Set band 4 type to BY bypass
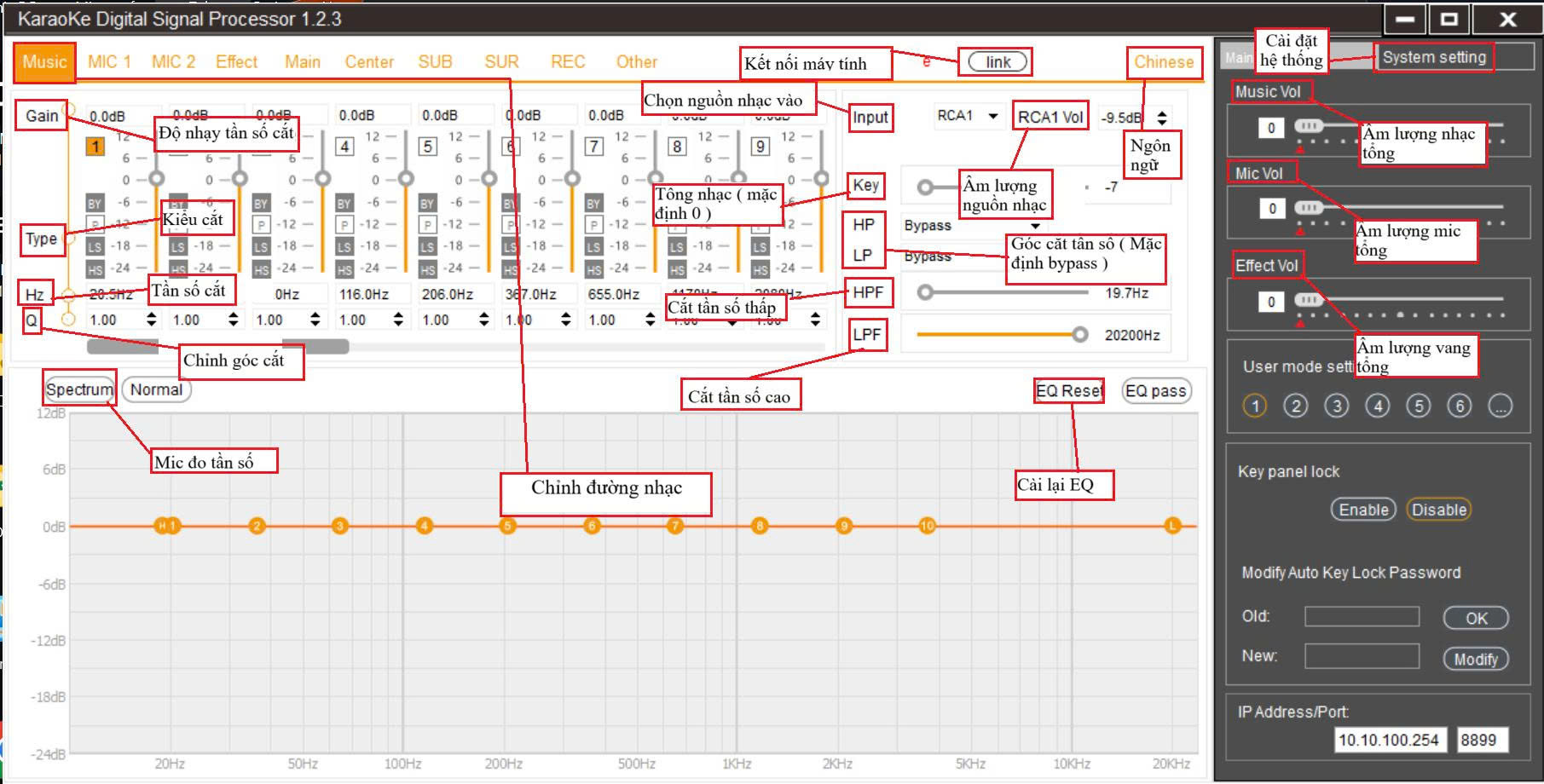Screen dimensions: 1544x784 click(x=344, y=204)
